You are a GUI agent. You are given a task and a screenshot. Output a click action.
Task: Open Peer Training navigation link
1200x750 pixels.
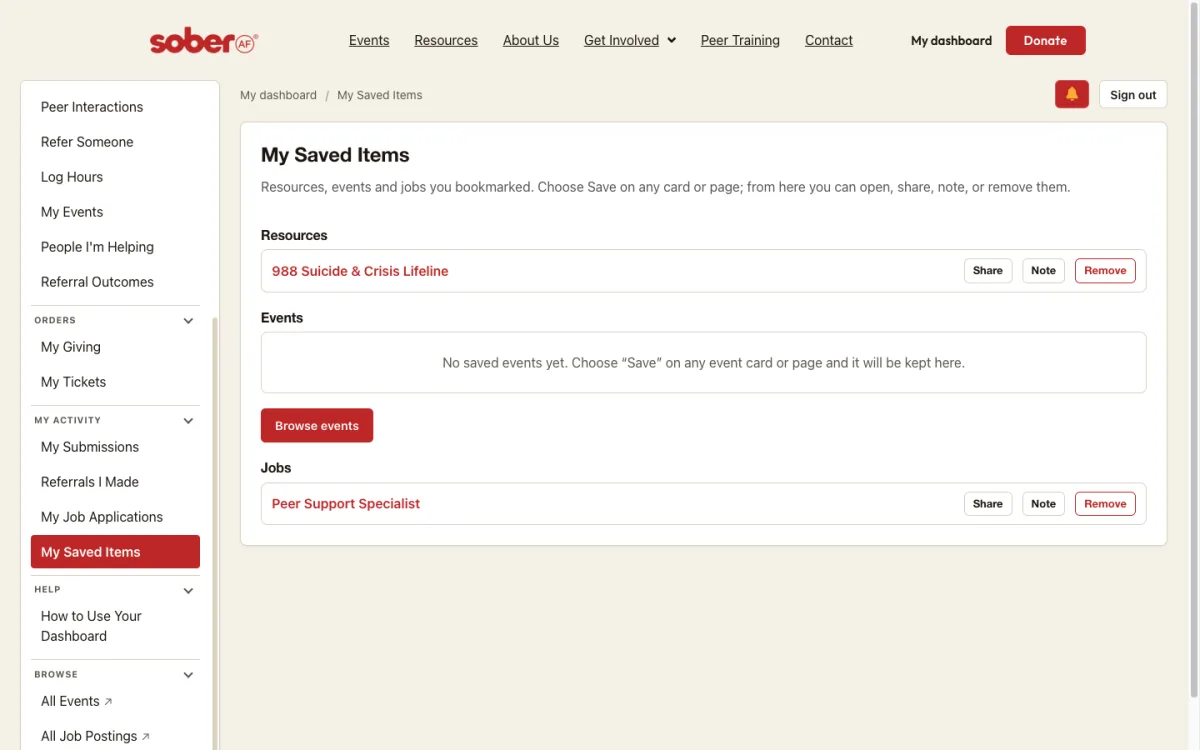740,41
